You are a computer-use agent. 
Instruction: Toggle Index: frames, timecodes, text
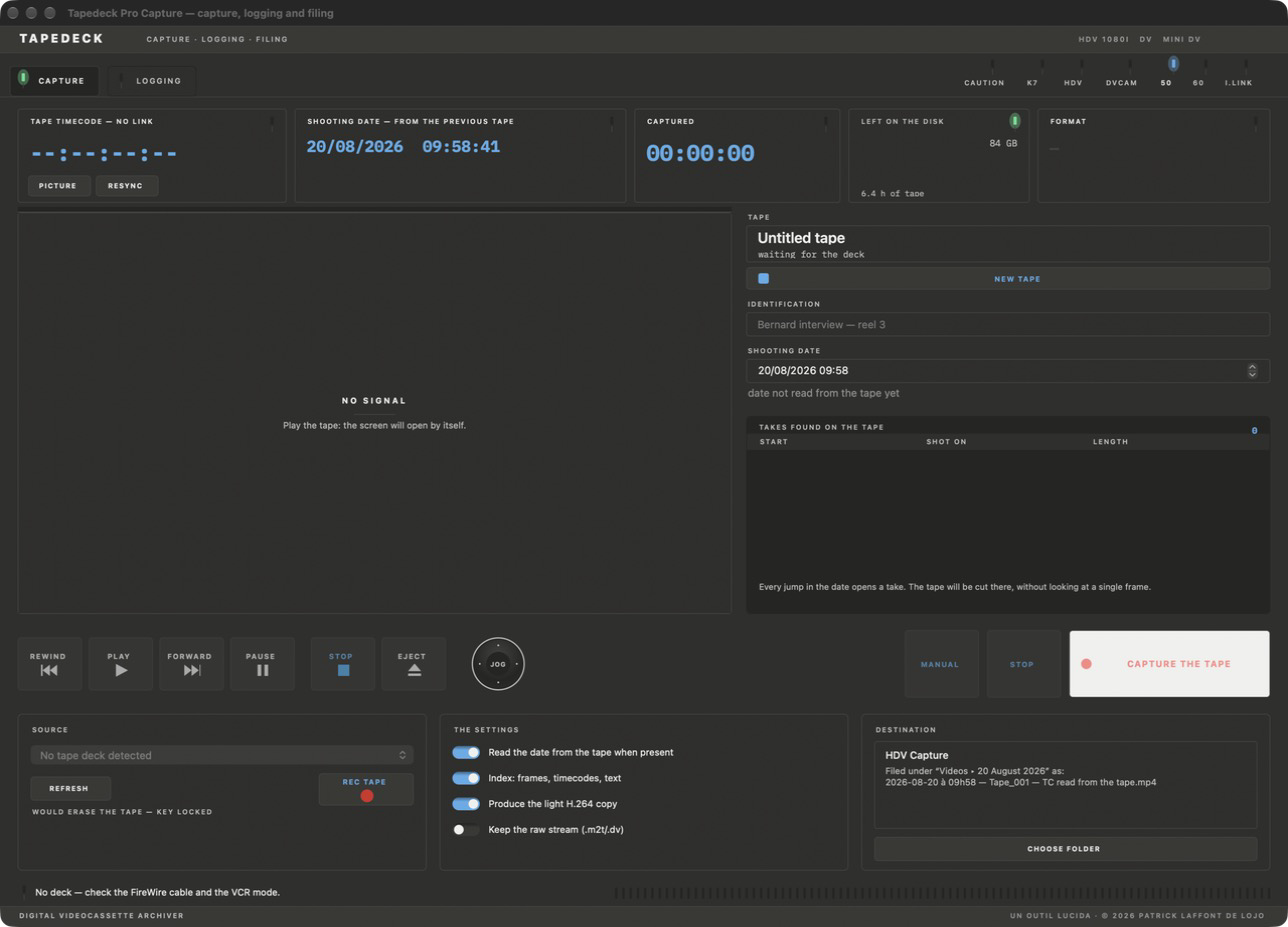coord(466,778)
